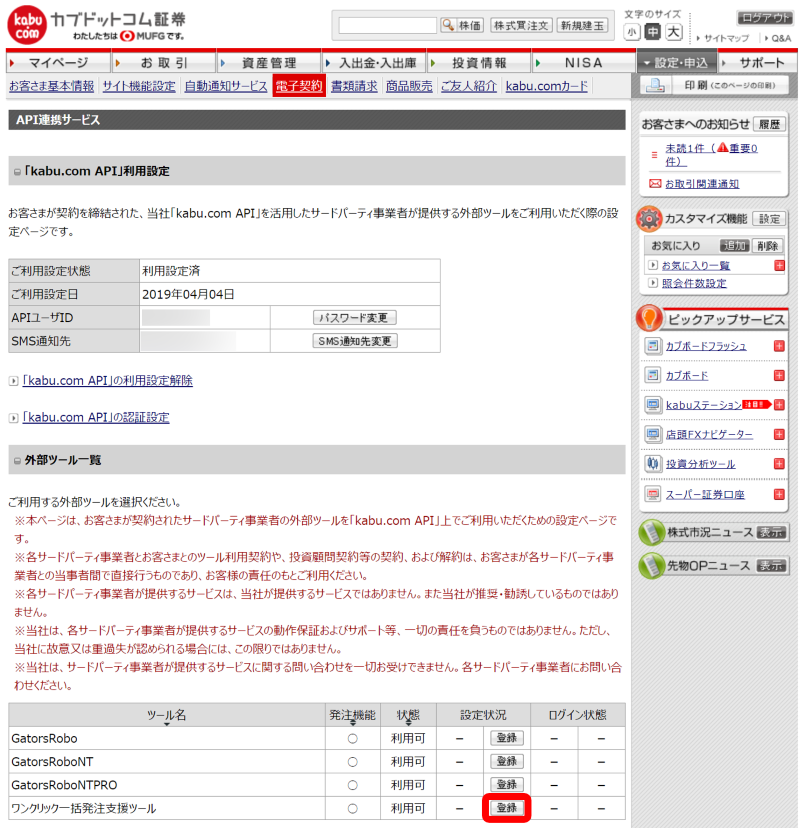The image size is (800, 828).
Task: Open the 投資情報 menu
Action: tap(479, 63)
